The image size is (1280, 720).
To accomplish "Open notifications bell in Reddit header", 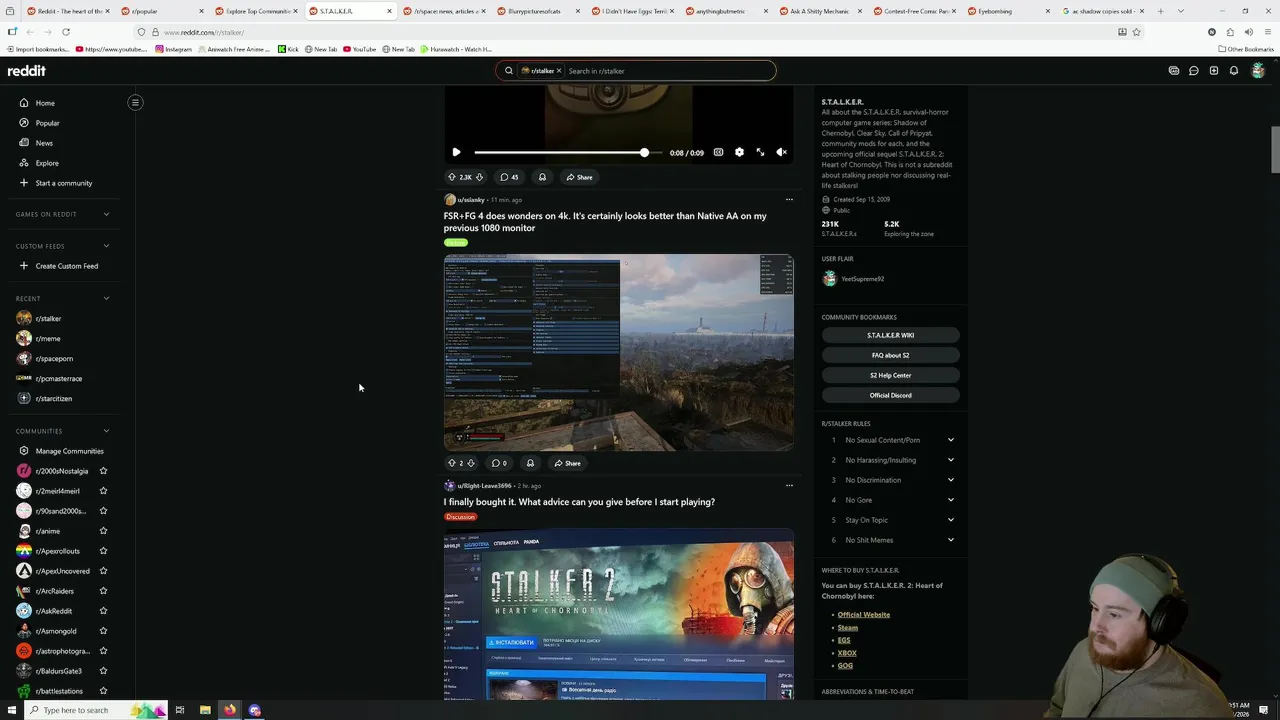I will click(1234, 71).
